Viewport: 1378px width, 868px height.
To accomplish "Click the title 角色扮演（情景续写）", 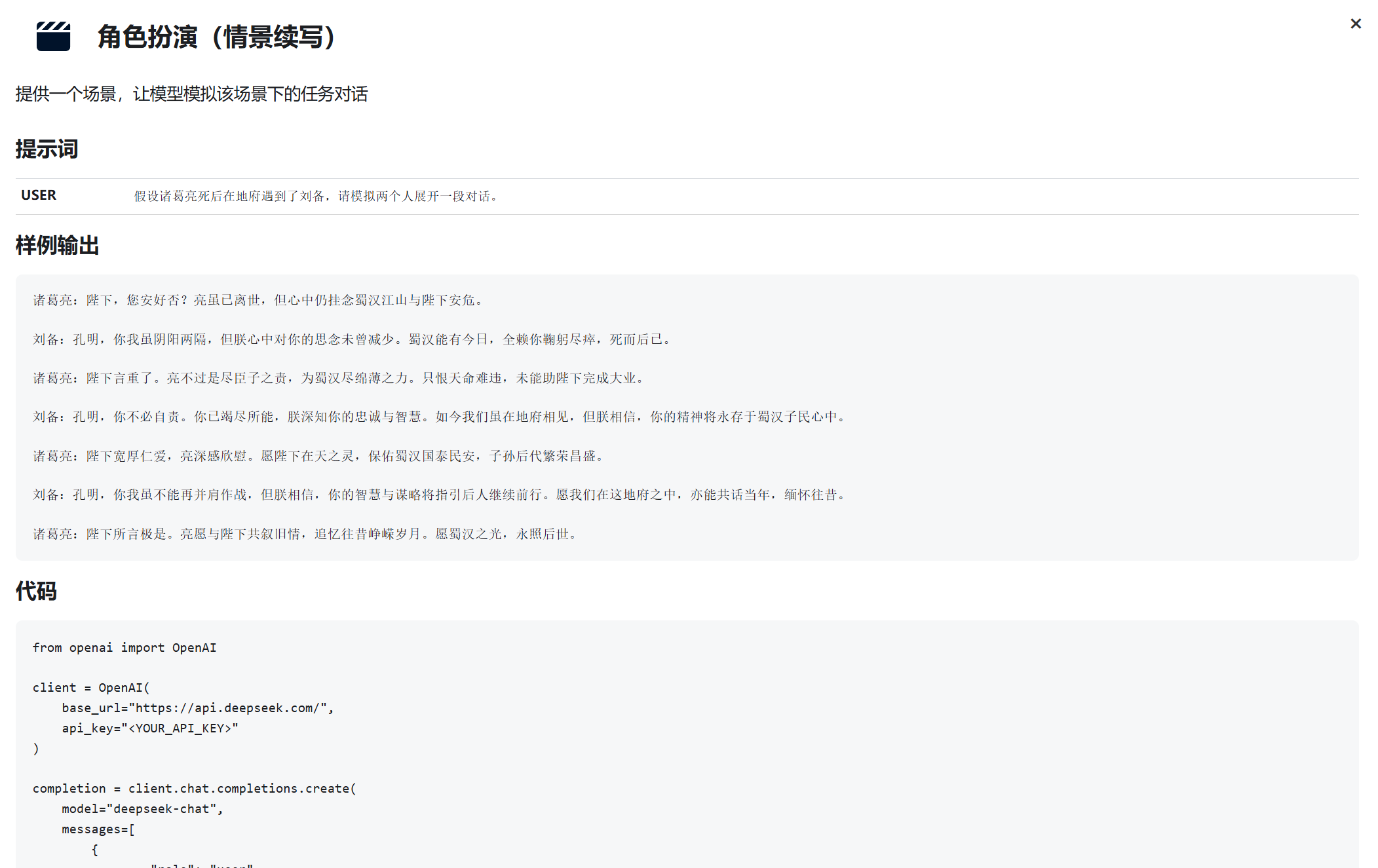I will [216, 37].
